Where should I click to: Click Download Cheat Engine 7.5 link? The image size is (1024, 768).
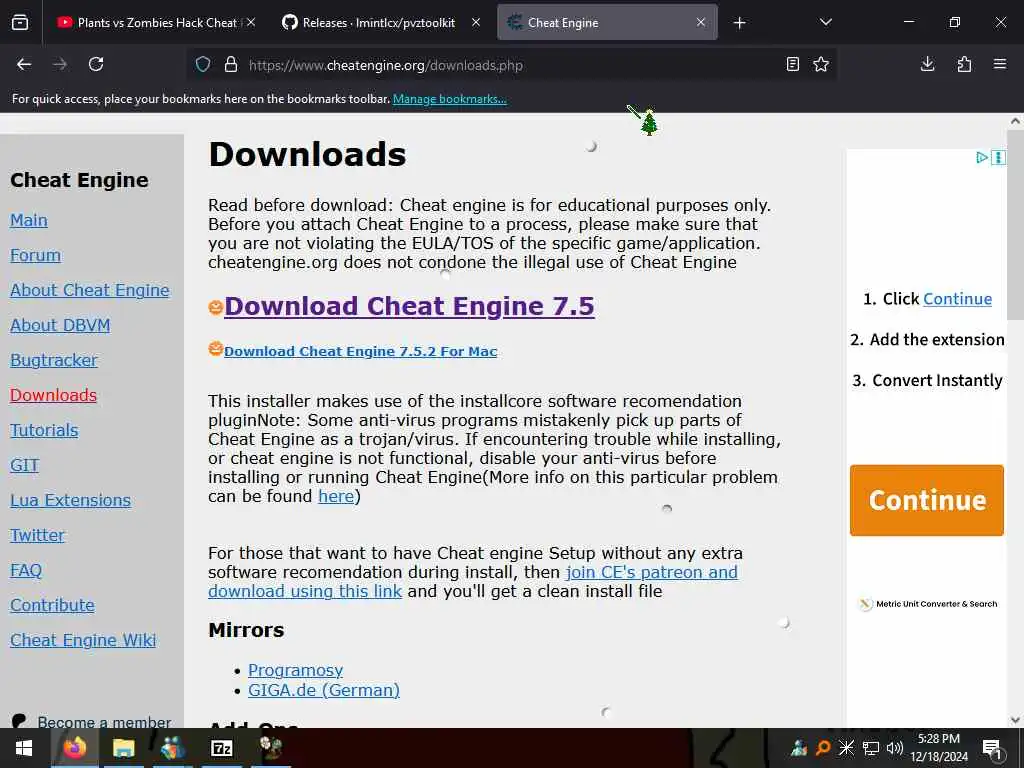pyautogui.click(x=409, y=306)
